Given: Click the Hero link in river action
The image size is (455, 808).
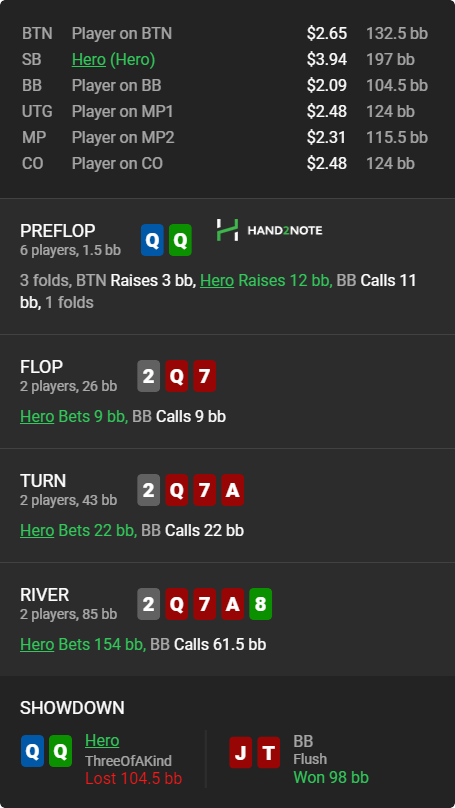Looking at the screenshot, I should (37, 644).
